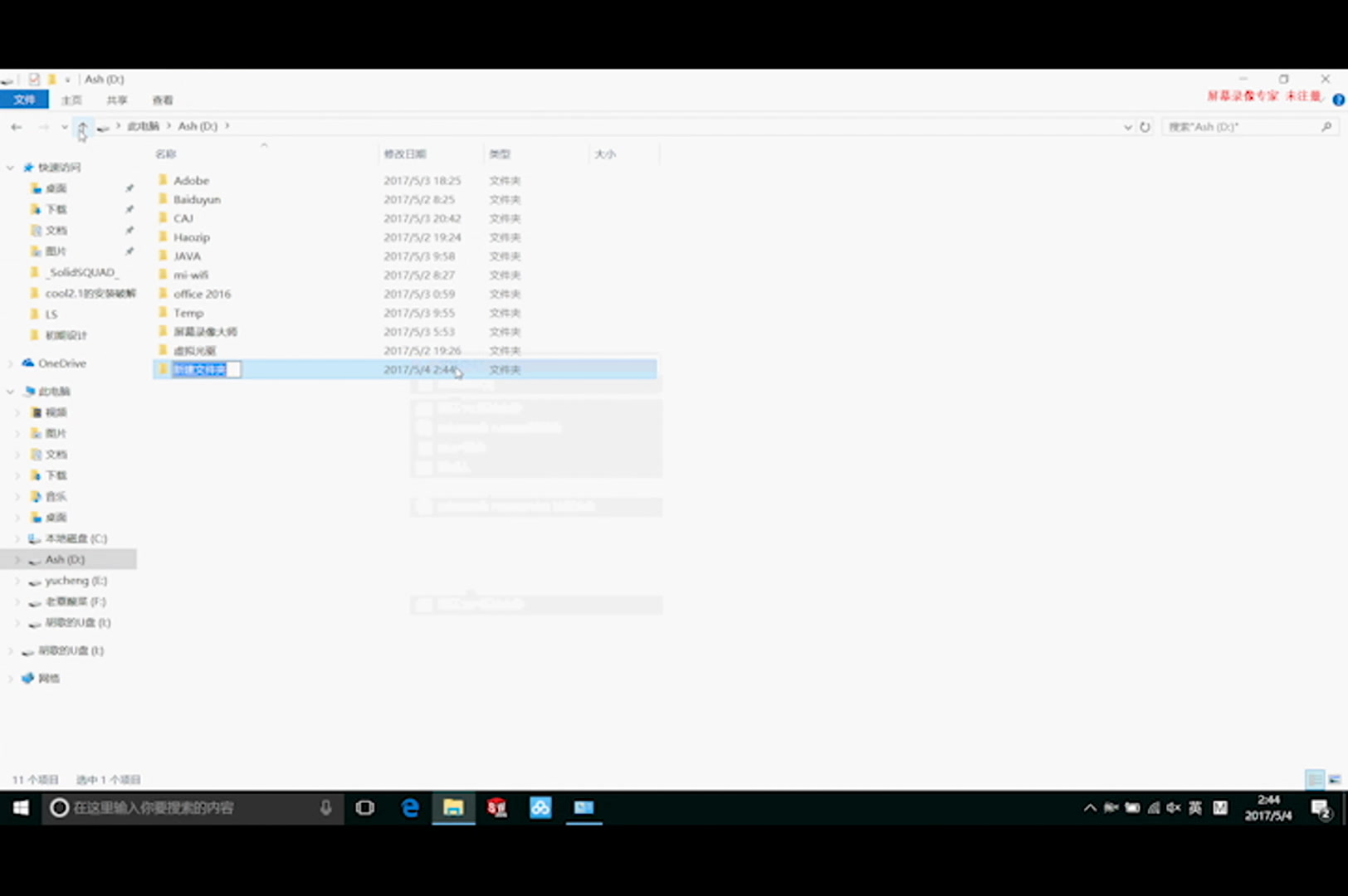Sort by the 修改日期 column header
1348x896 pixels.
pyautogui.click(x=431, y=154)
